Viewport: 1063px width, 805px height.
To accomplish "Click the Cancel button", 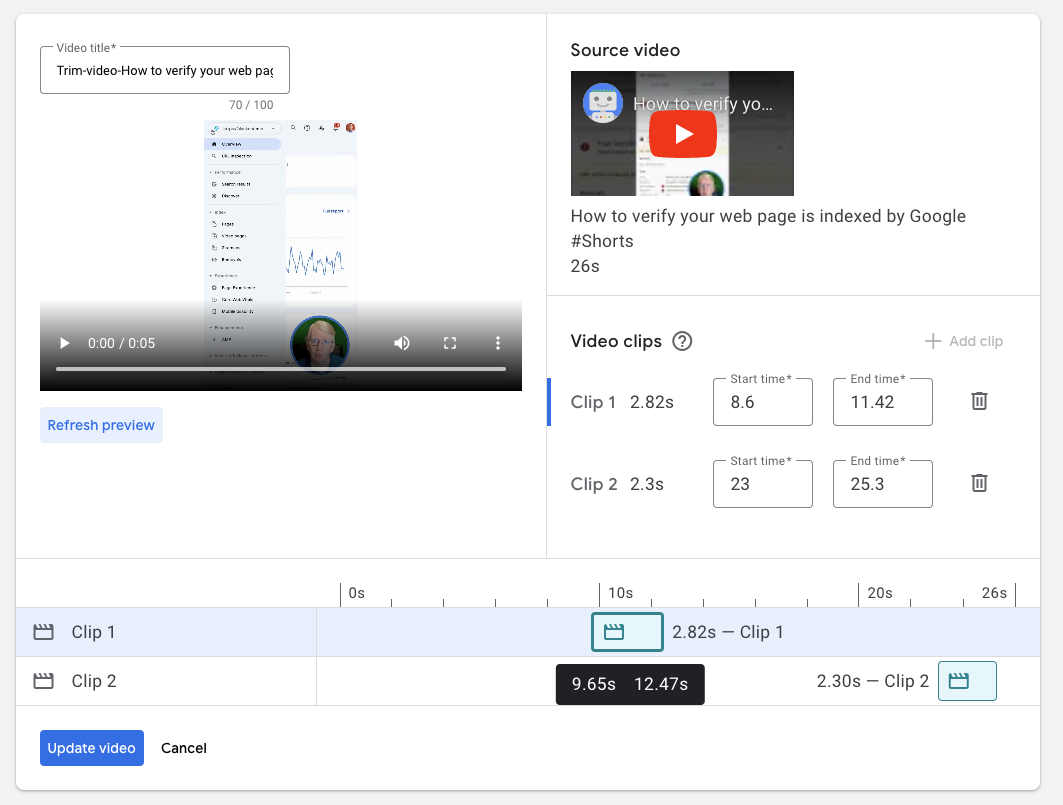I will pos(184,748).
